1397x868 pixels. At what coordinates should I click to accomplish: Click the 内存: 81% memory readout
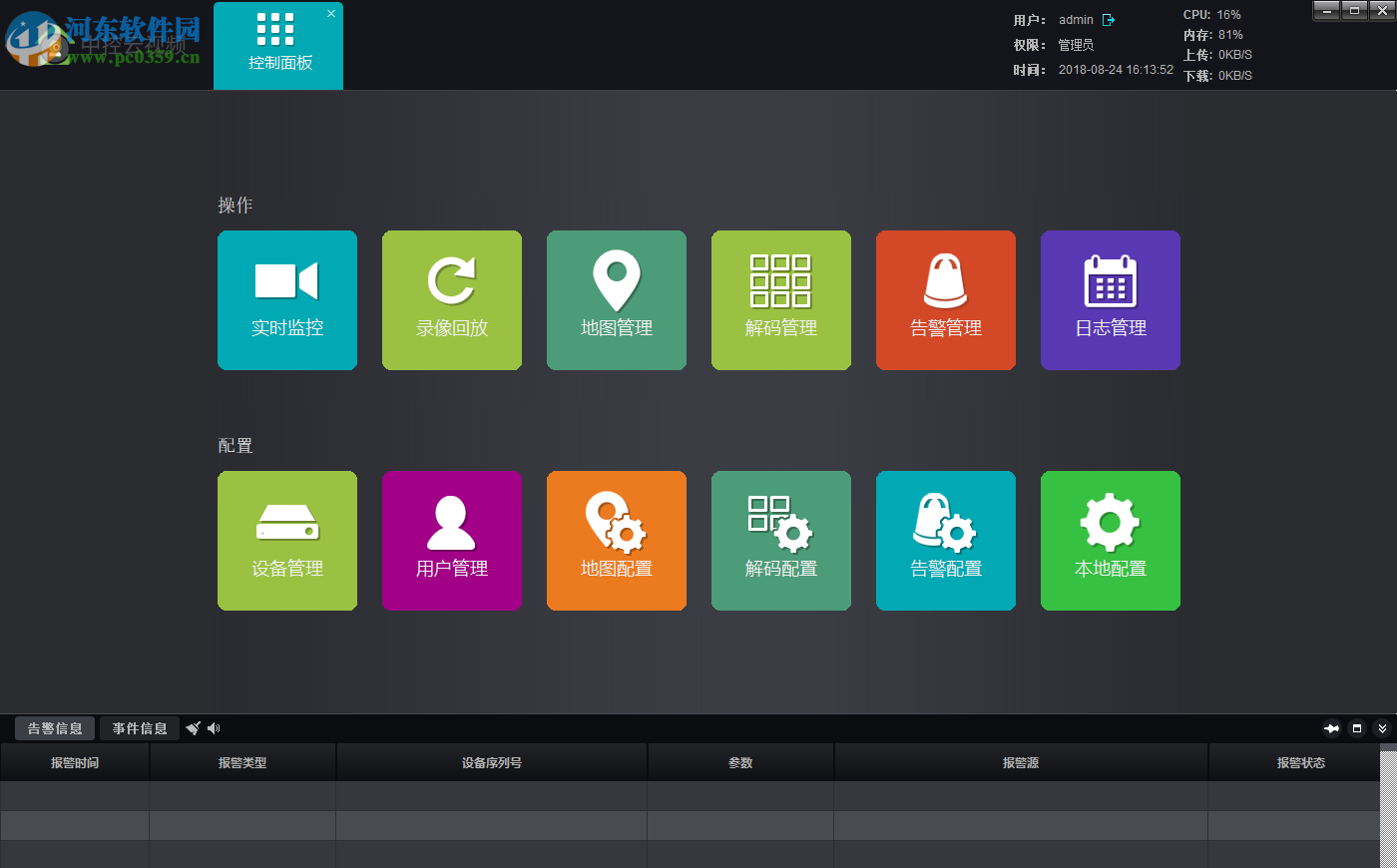coord(1213,35)
